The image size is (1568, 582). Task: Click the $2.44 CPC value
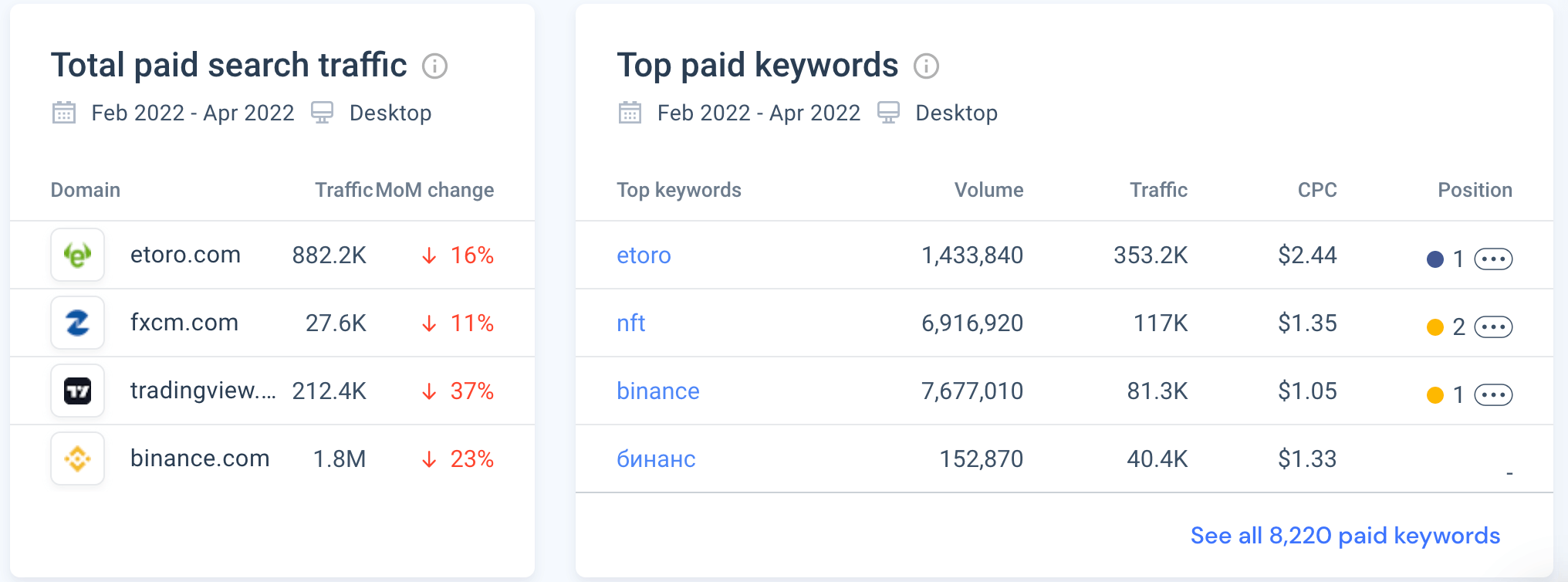[1307, 255]
